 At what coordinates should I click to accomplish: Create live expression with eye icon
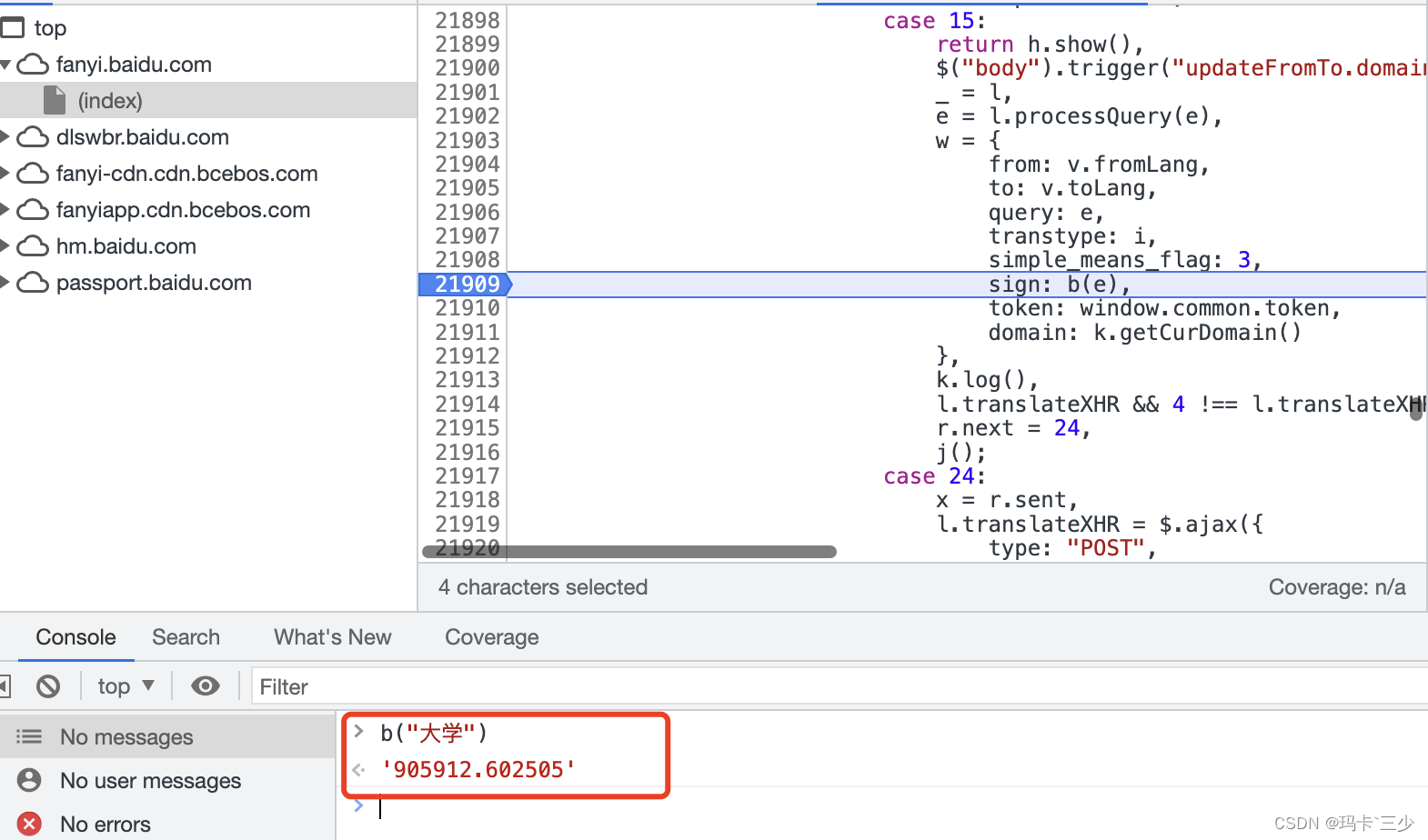point(206,686)
